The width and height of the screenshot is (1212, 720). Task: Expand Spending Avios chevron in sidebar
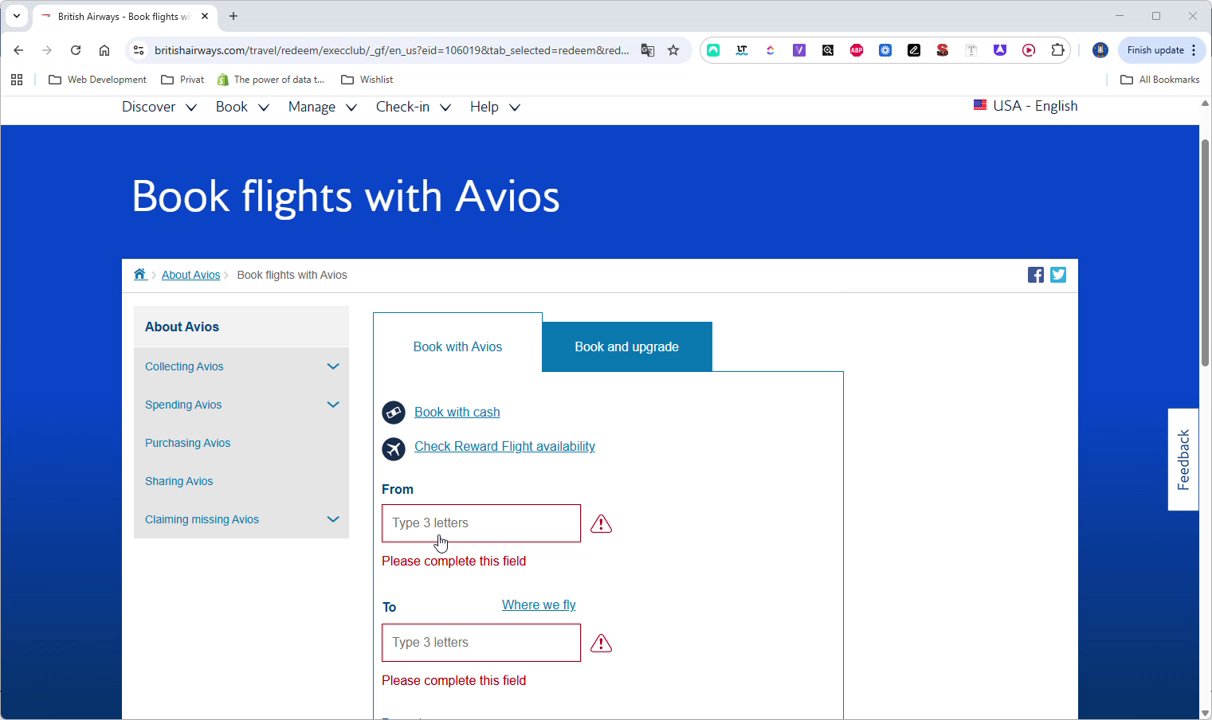point(333,405)
